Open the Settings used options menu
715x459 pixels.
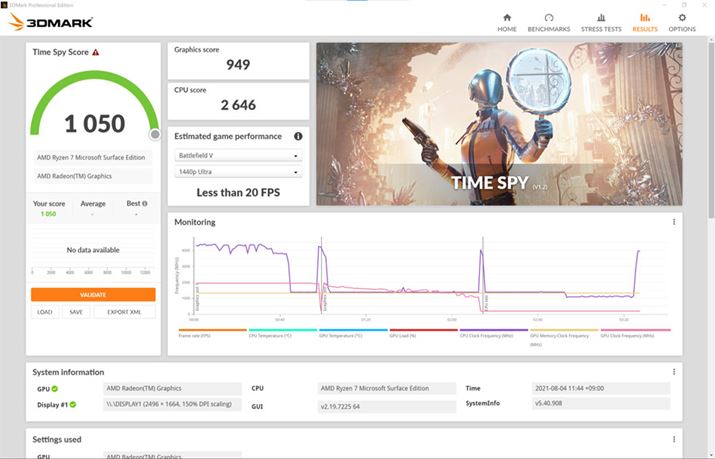674,439
